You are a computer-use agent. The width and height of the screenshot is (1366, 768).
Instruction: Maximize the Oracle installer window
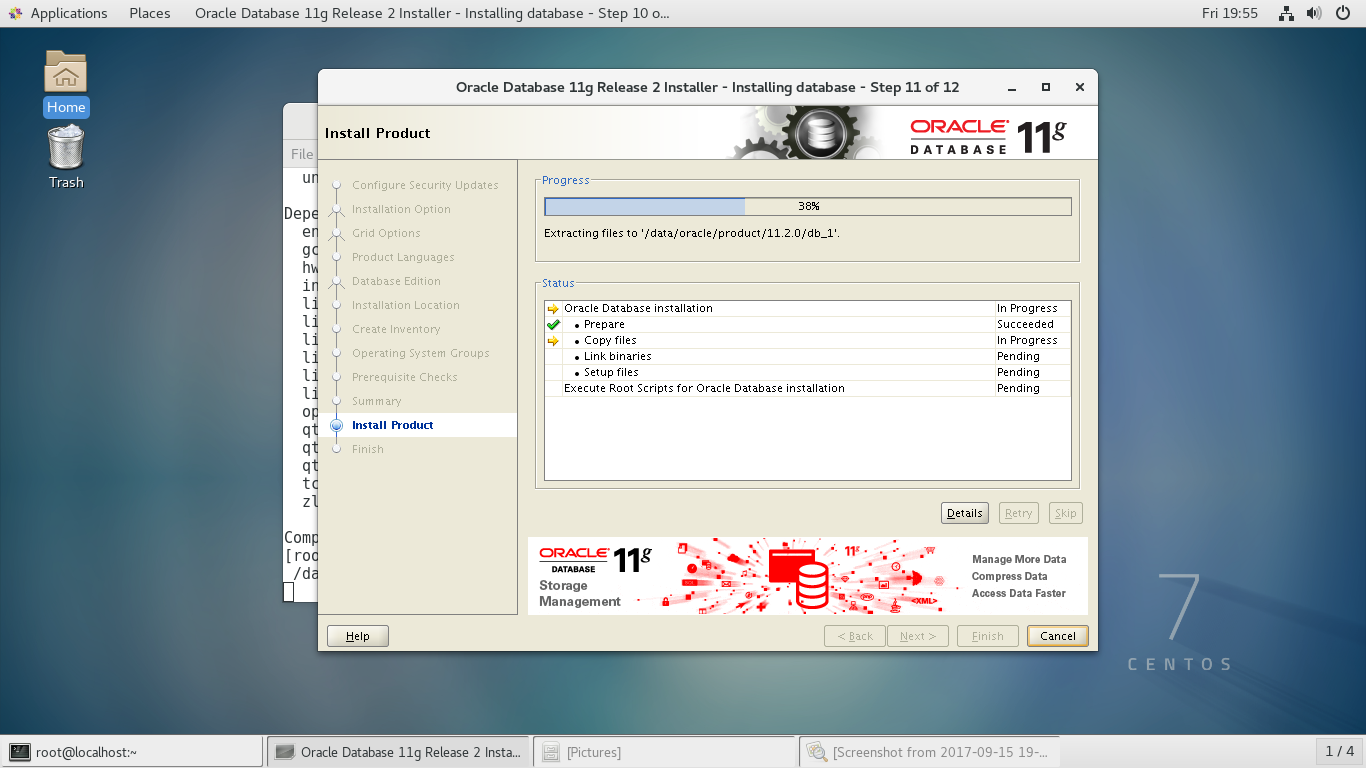[x=1046, y=87]
